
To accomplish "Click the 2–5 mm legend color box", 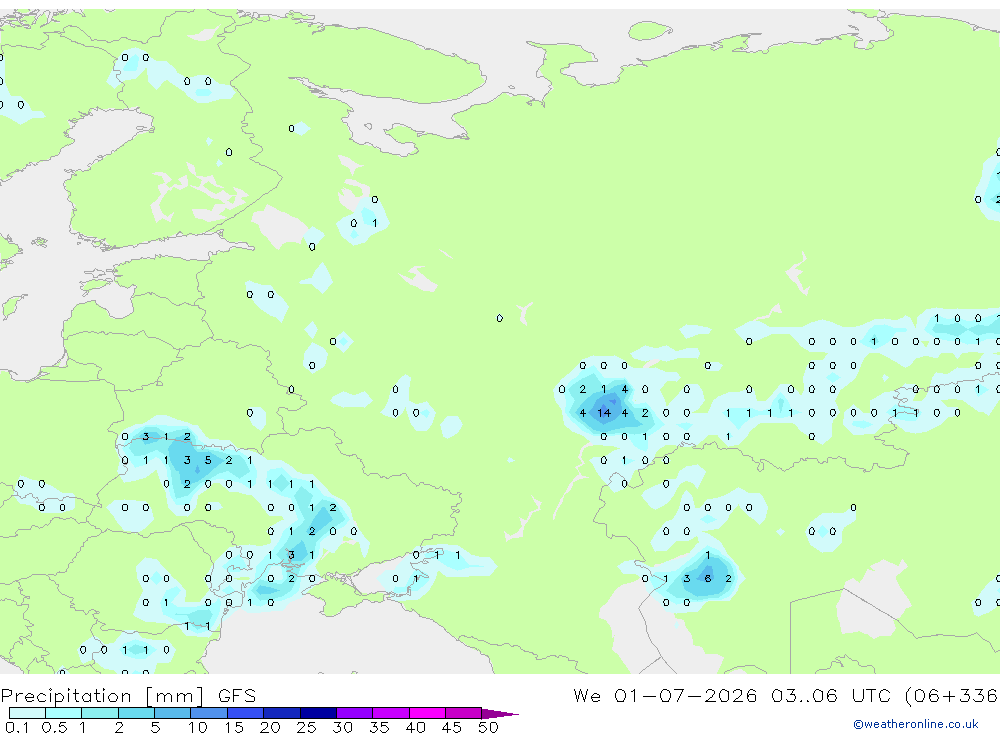I will coord(136,713).
